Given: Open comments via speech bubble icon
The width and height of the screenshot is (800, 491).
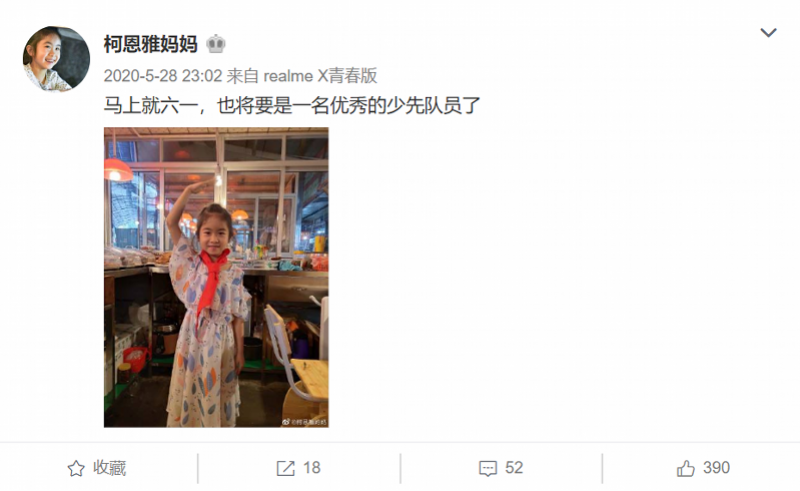Looking at the screenshot, I should coord(488,468).
